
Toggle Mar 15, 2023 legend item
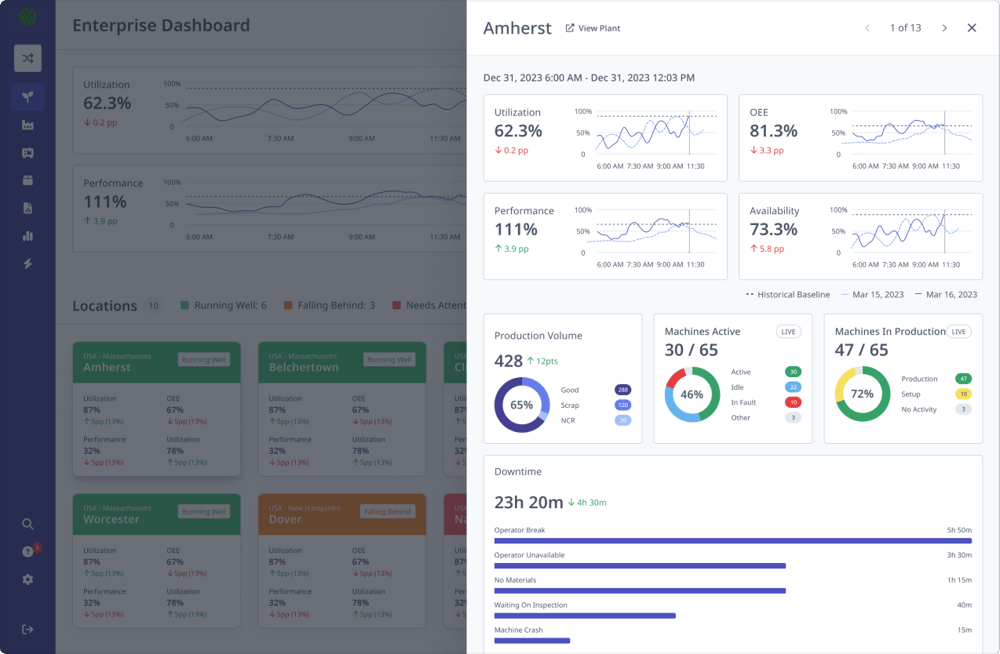872,295
